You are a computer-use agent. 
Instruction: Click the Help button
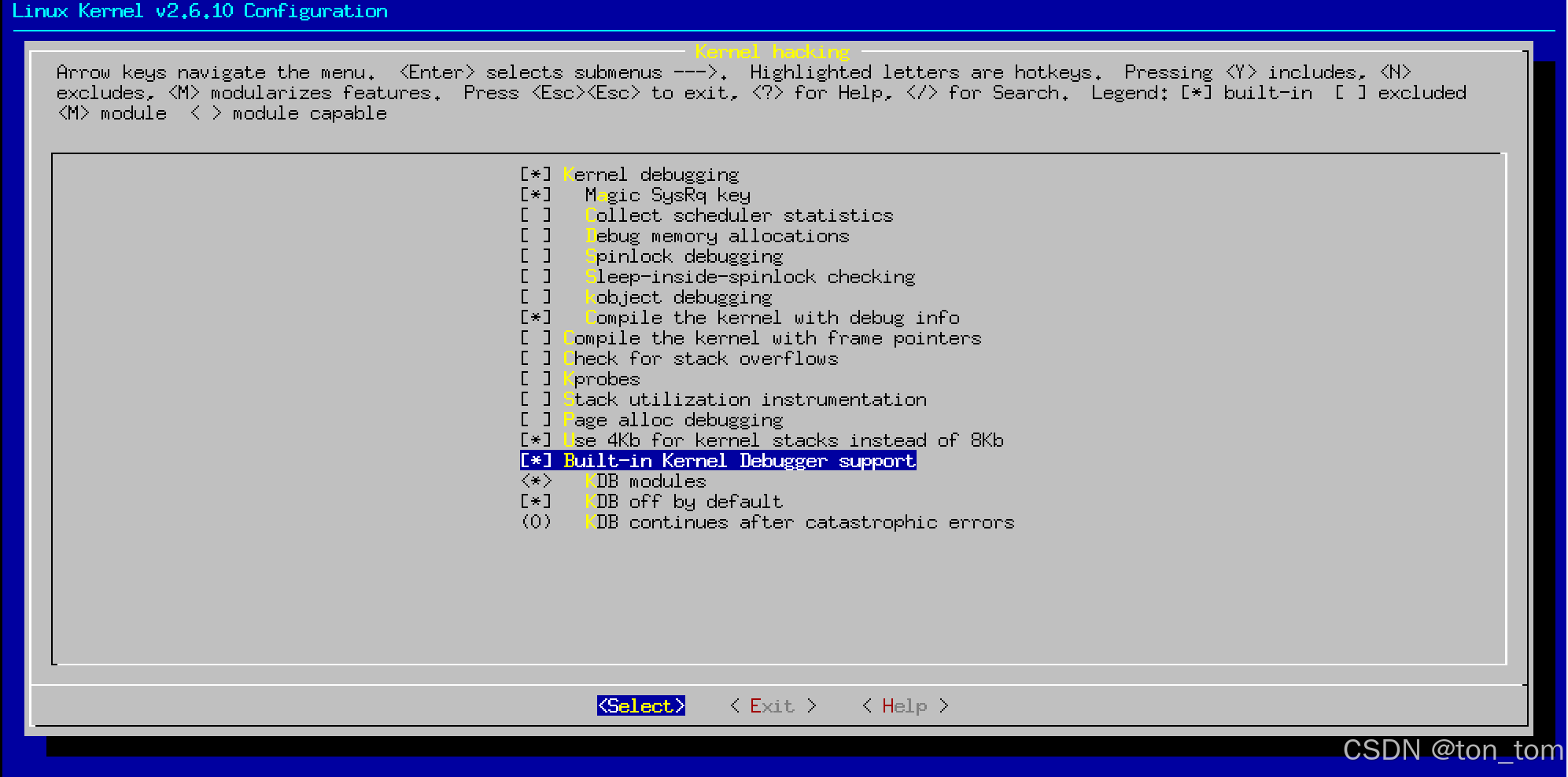(906, 705)
